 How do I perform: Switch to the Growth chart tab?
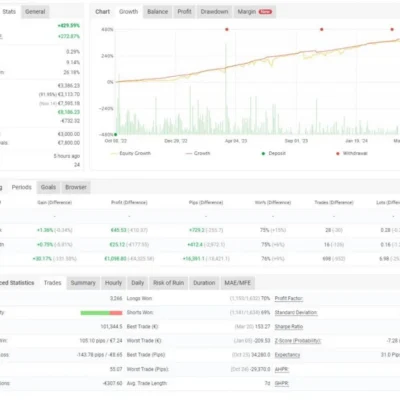tap(128, 12)
